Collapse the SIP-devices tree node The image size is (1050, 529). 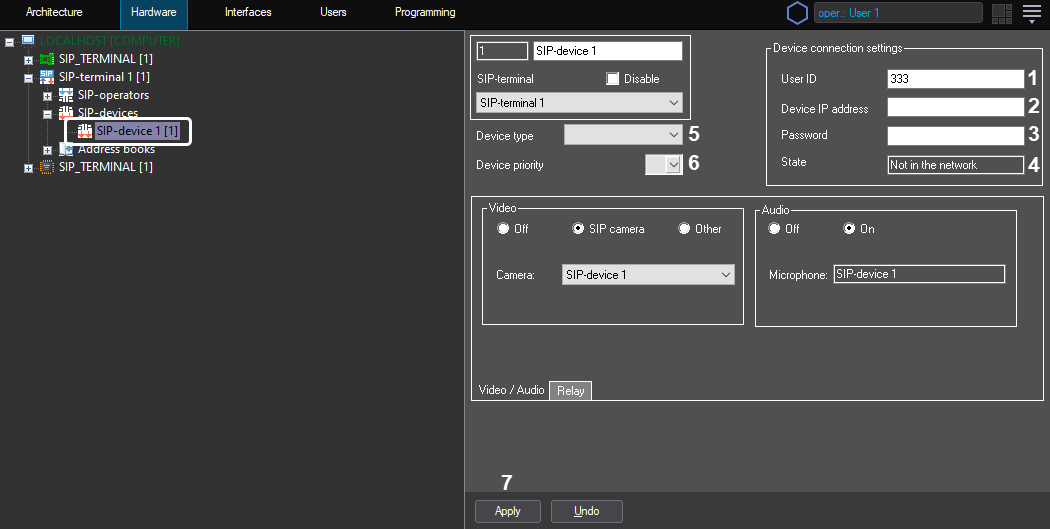[47, 113]
